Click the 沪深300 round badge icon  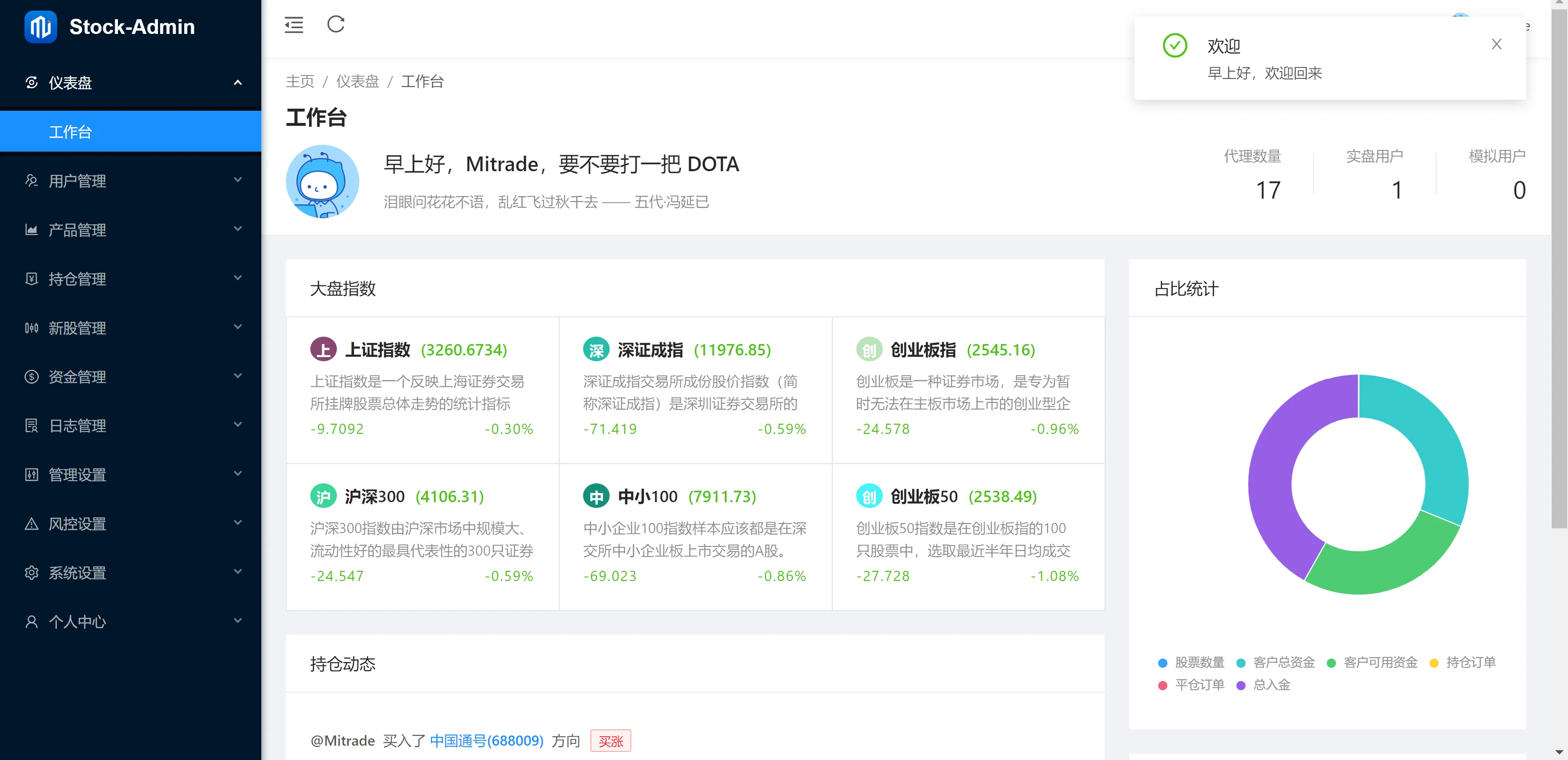(x=323, y=496)
